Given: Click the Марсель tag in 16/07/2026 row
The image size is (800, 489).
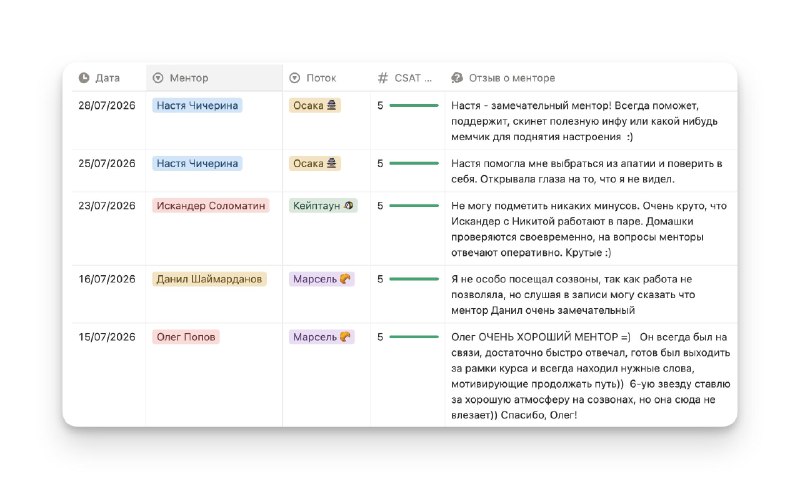Looking at the screenshot, I should click(x=321, y=279).
